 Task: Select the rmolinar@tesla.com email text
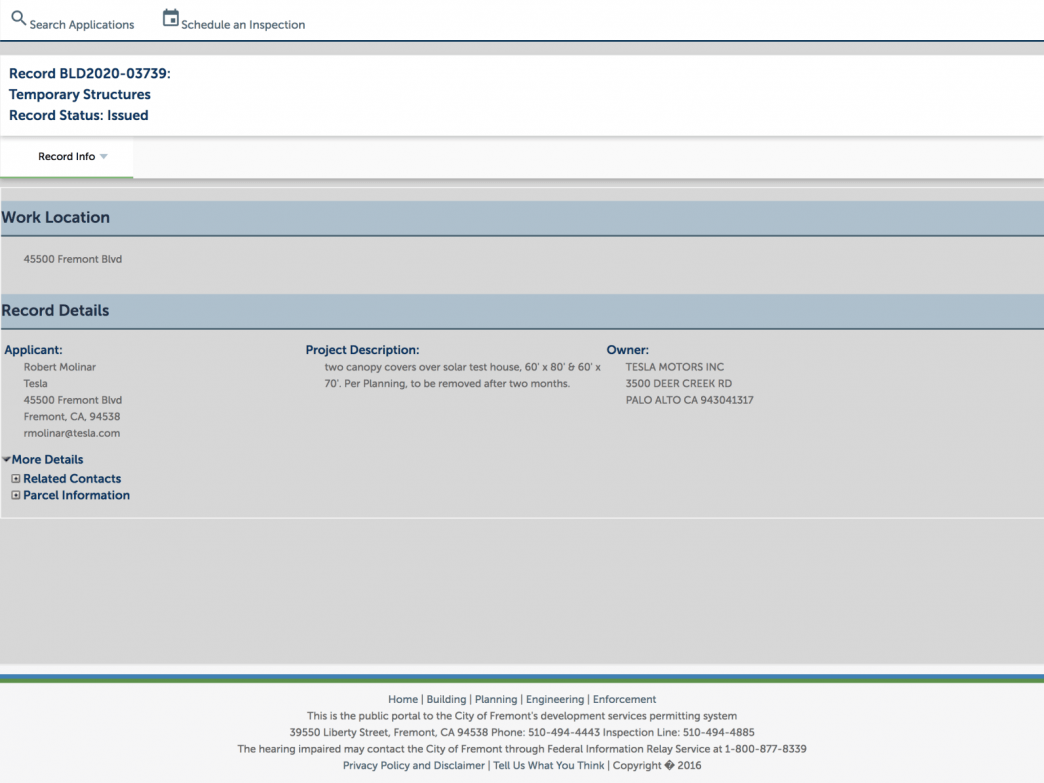(72, 433)
